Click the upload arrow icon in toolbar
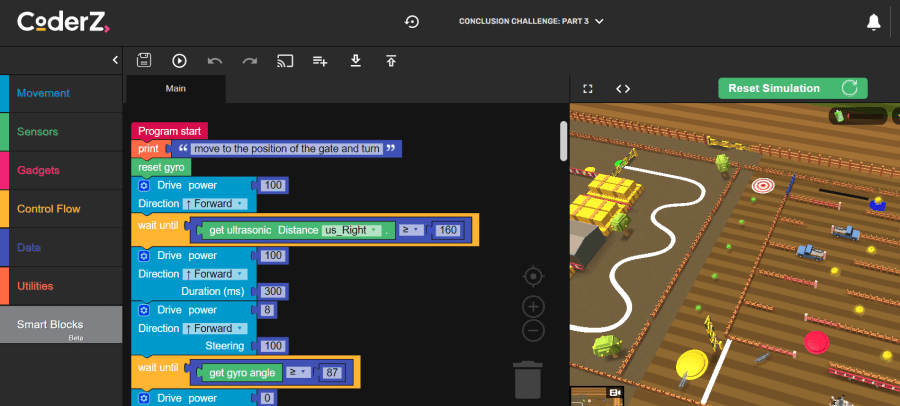 (x=390, y=61)
